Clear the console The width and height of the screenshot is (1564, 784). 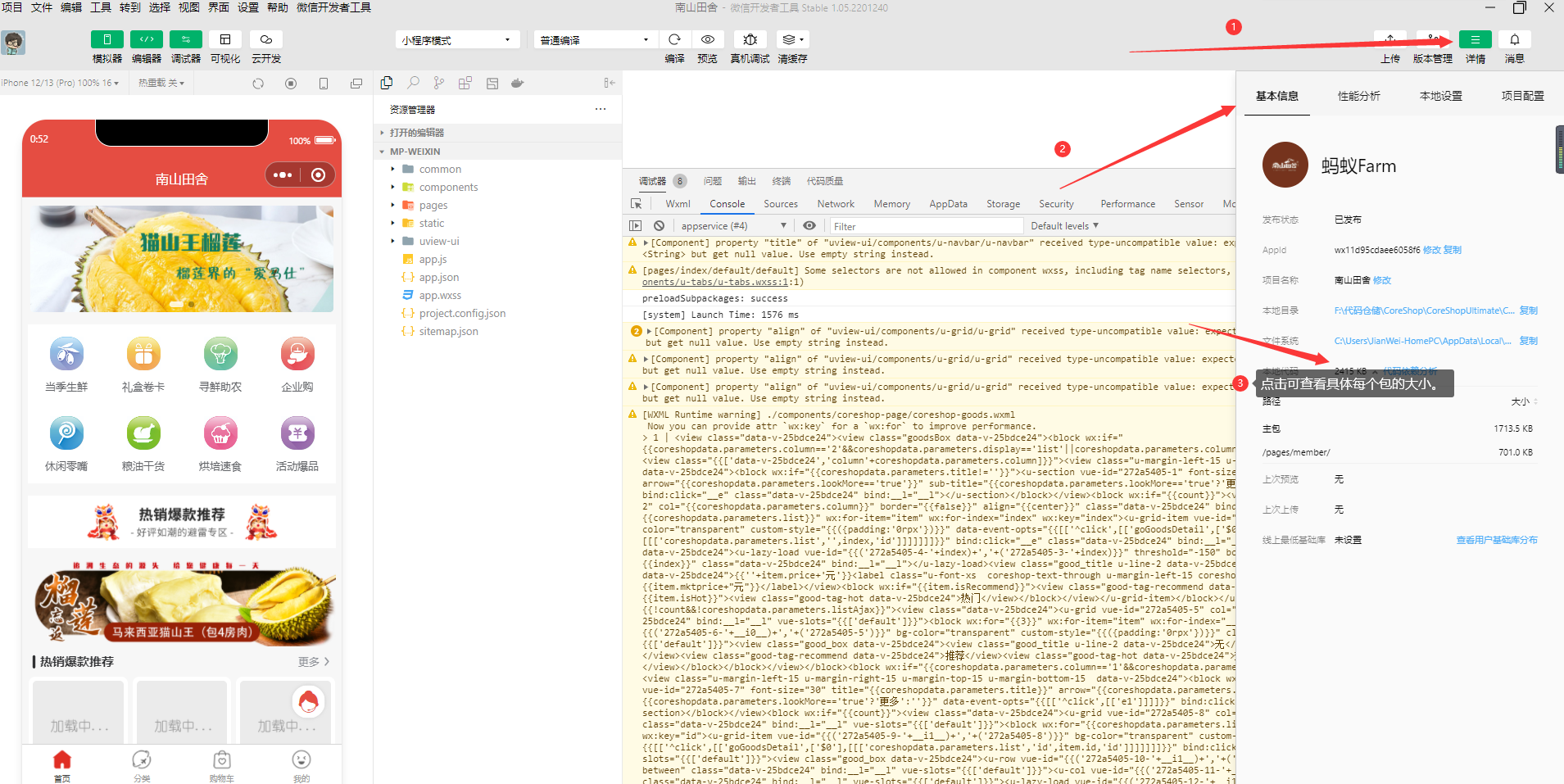tap(660, 226)
